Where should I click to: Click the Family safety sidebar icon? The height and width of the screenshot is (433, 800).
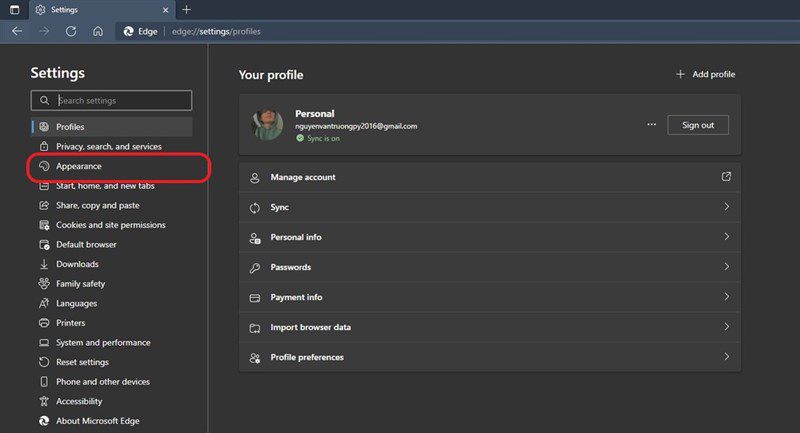click(44, 283)
